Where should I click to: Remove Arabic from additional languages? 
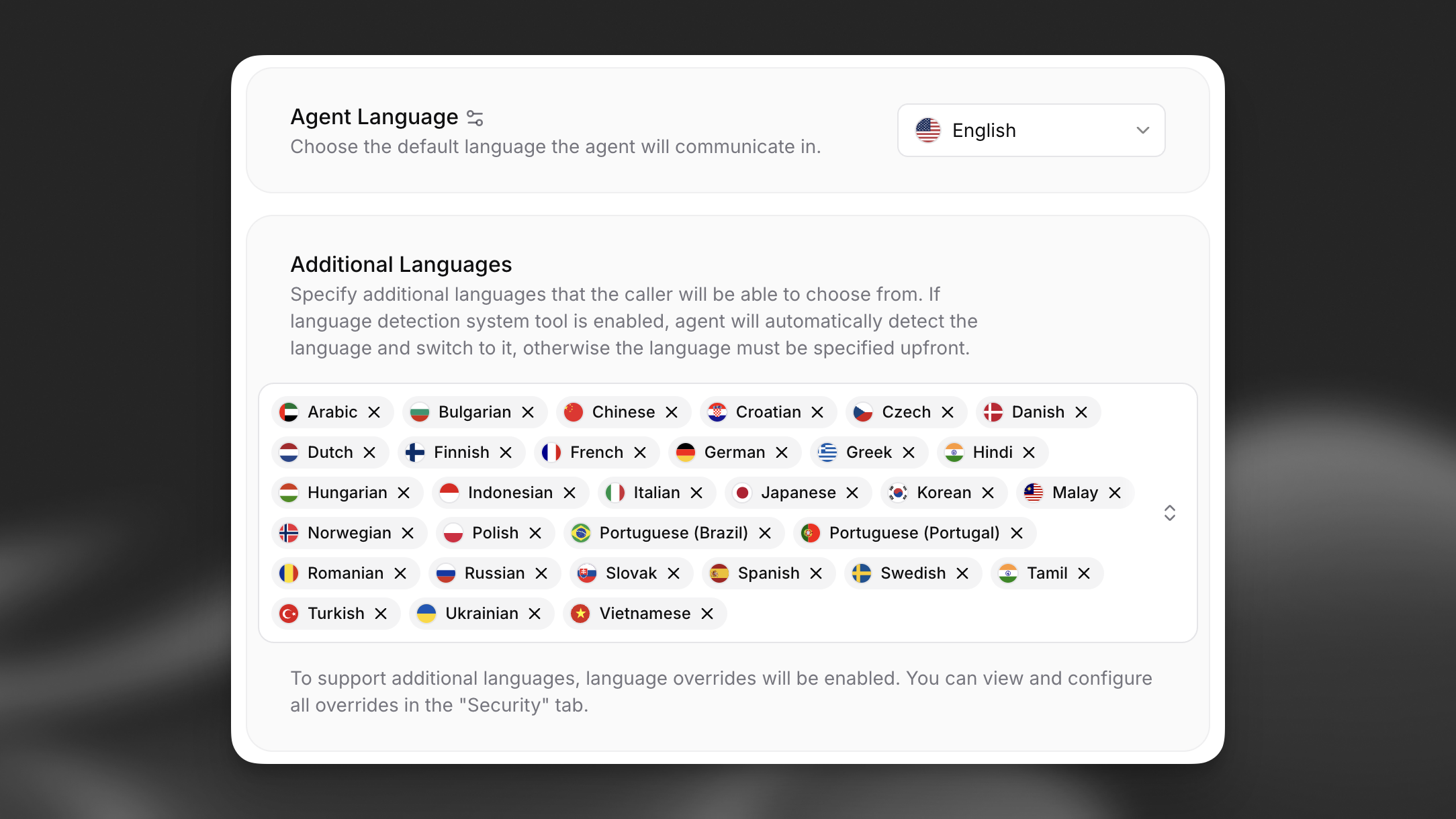pyautogui.click(x=374, y=412)
